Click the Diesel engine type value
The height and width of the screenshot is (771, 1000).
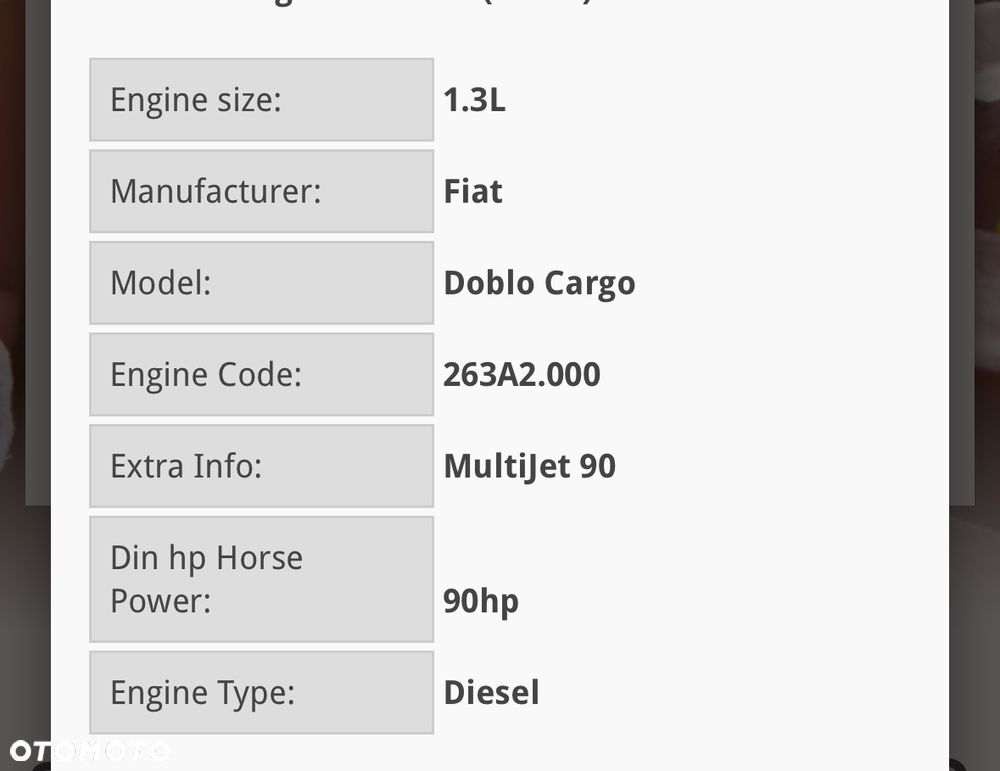click(x=491, y=693)
